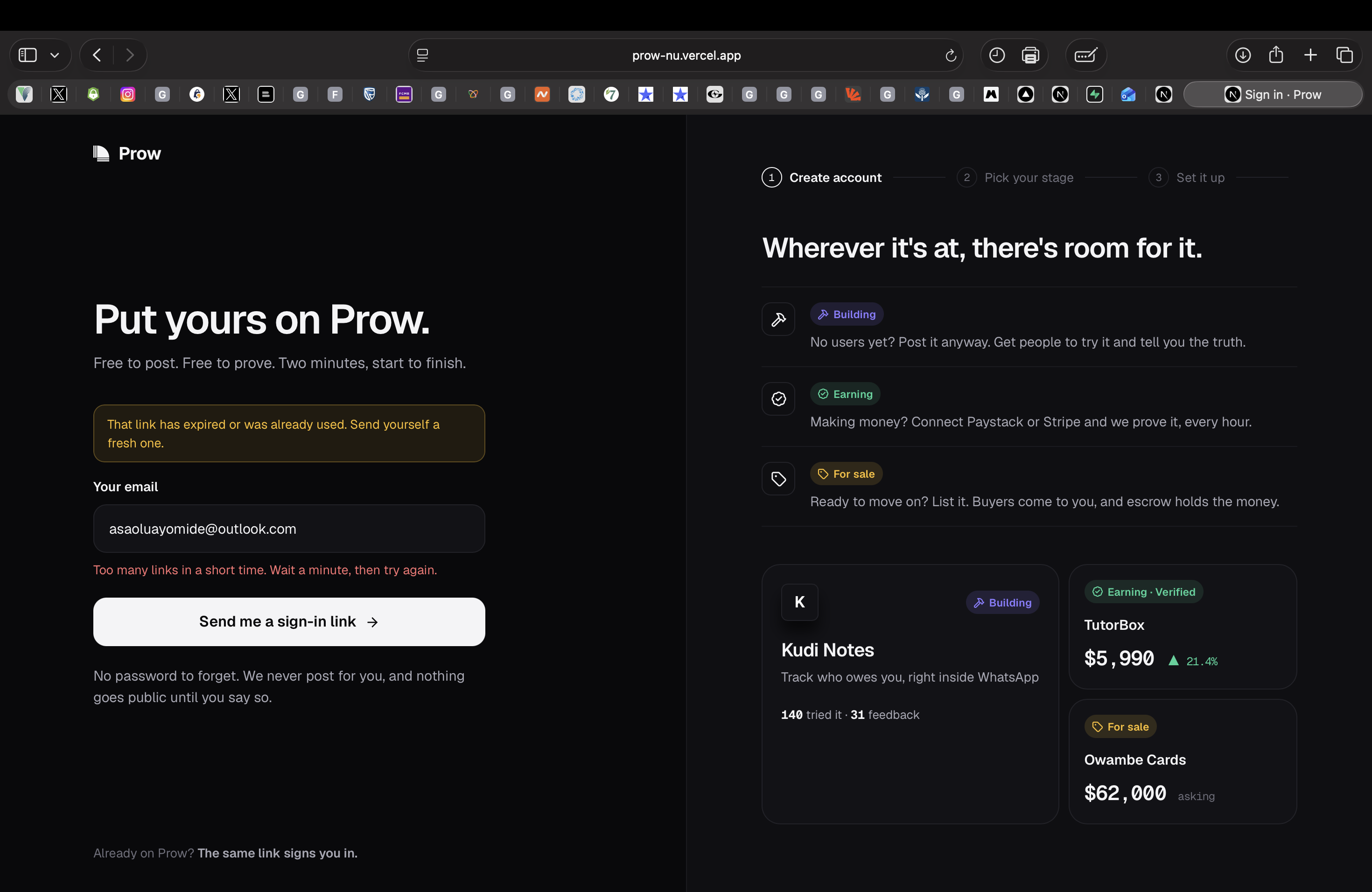Viewport: 1372px width, 892px height.
Task: Click the pencil markup toolbar icon
Action: 1085,56
